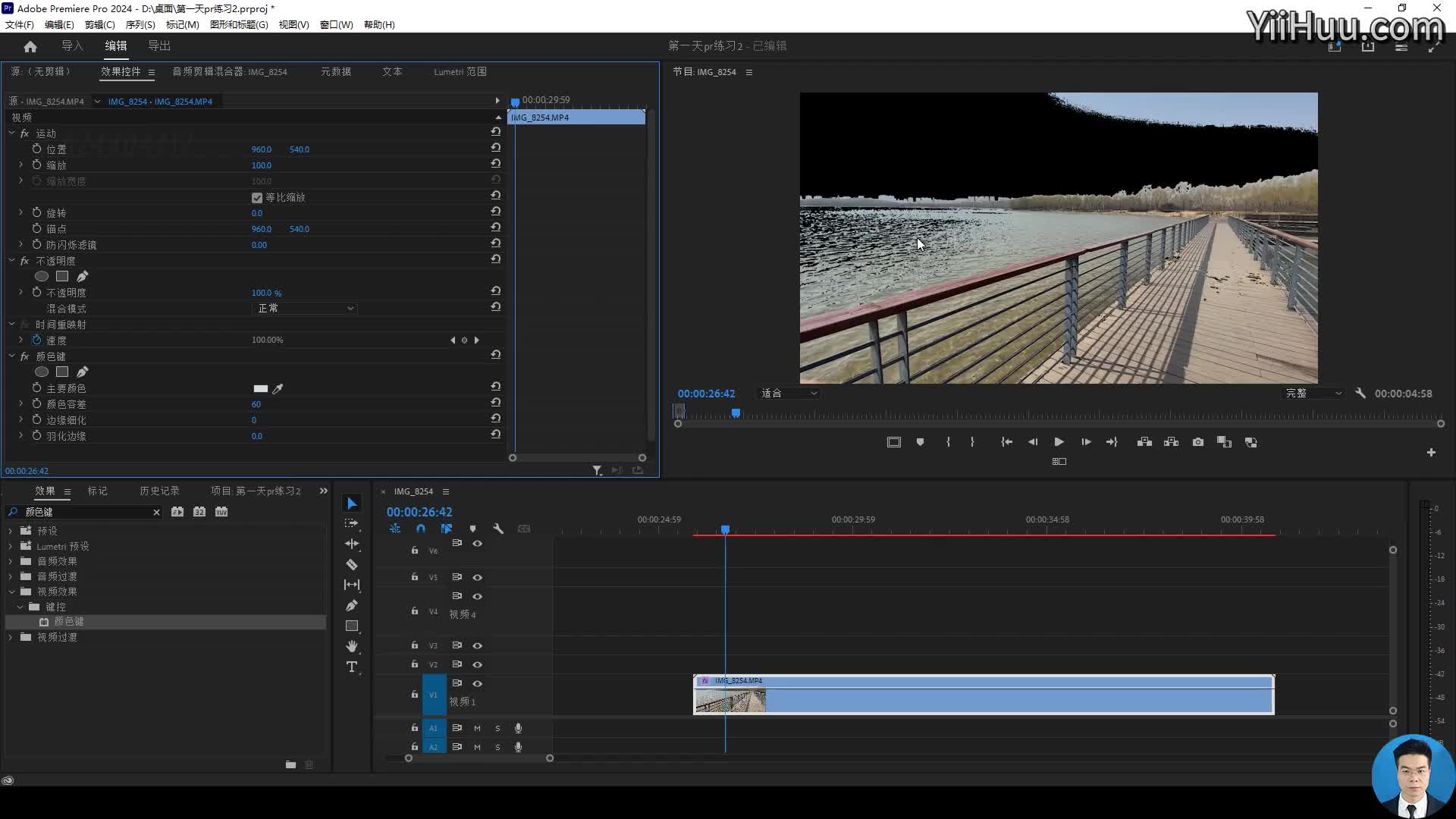Toggle animation stopwatch for Position

[36, 149]
